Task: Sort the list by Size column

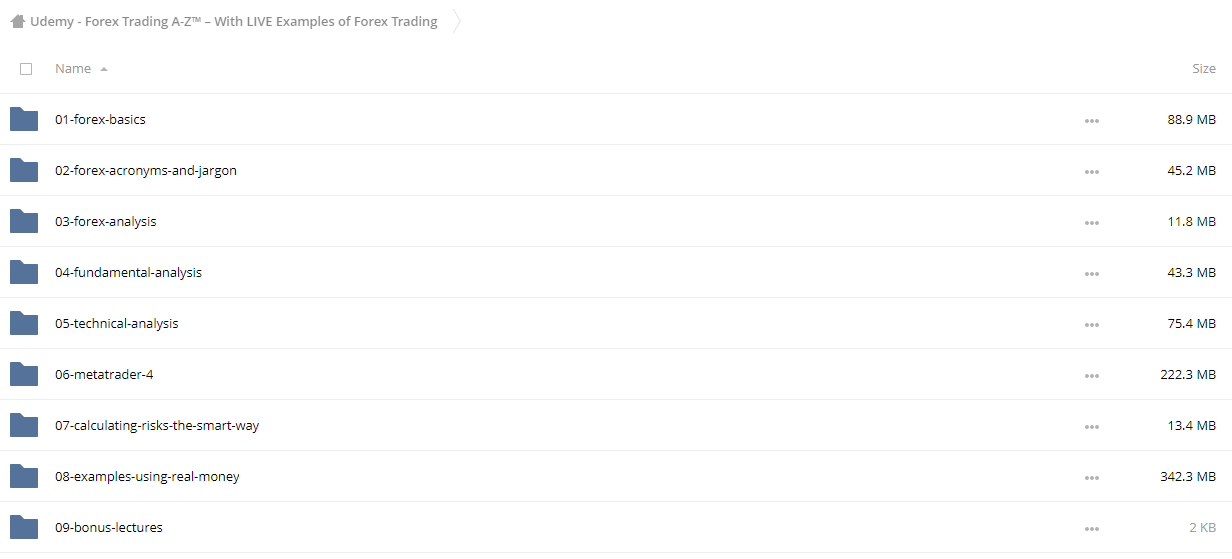Action: click(x=1204, y=69)
